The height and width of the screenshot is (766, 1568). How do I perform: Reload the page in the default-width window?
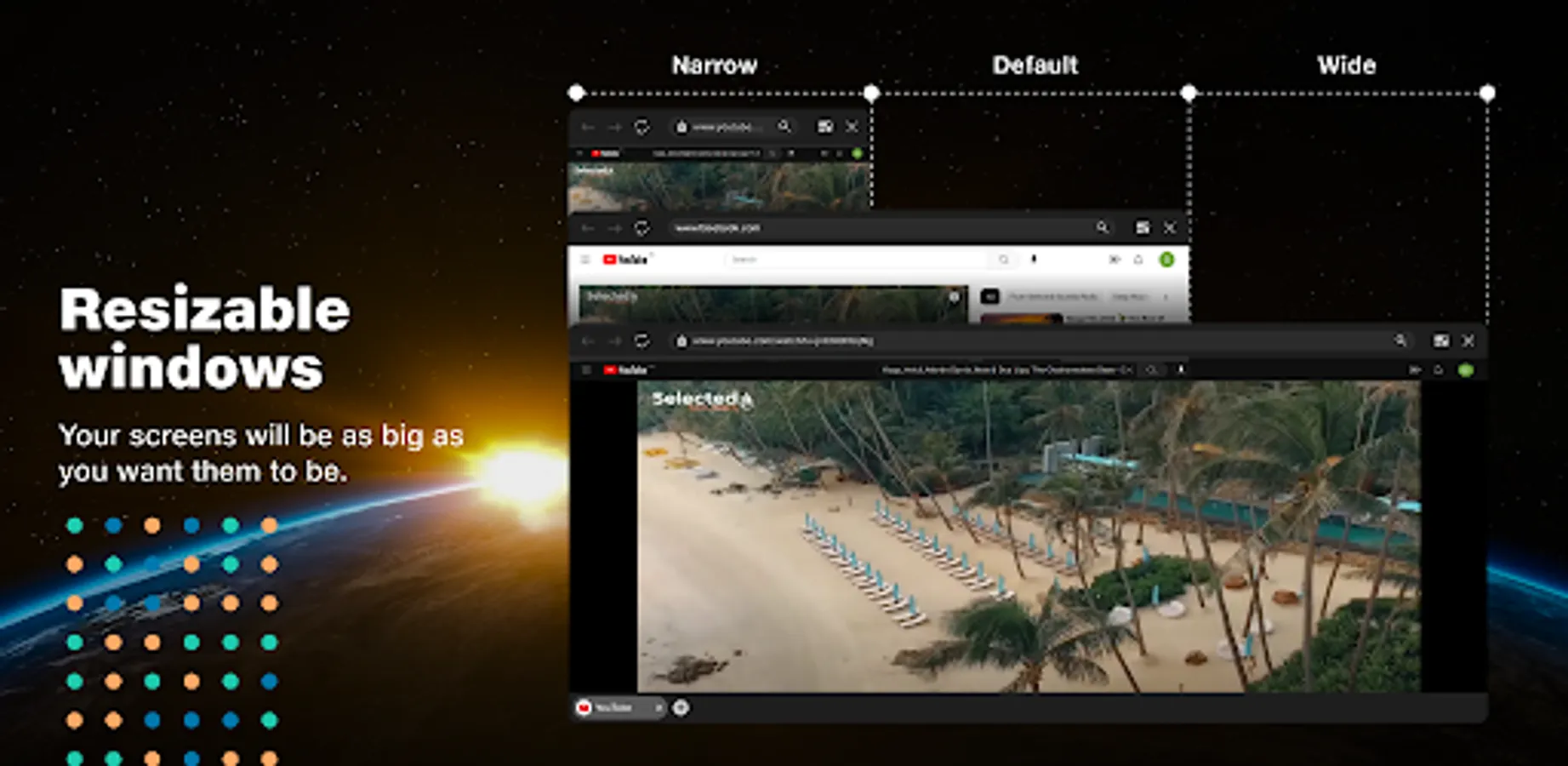pyautogui.click(x=641, y=228)
